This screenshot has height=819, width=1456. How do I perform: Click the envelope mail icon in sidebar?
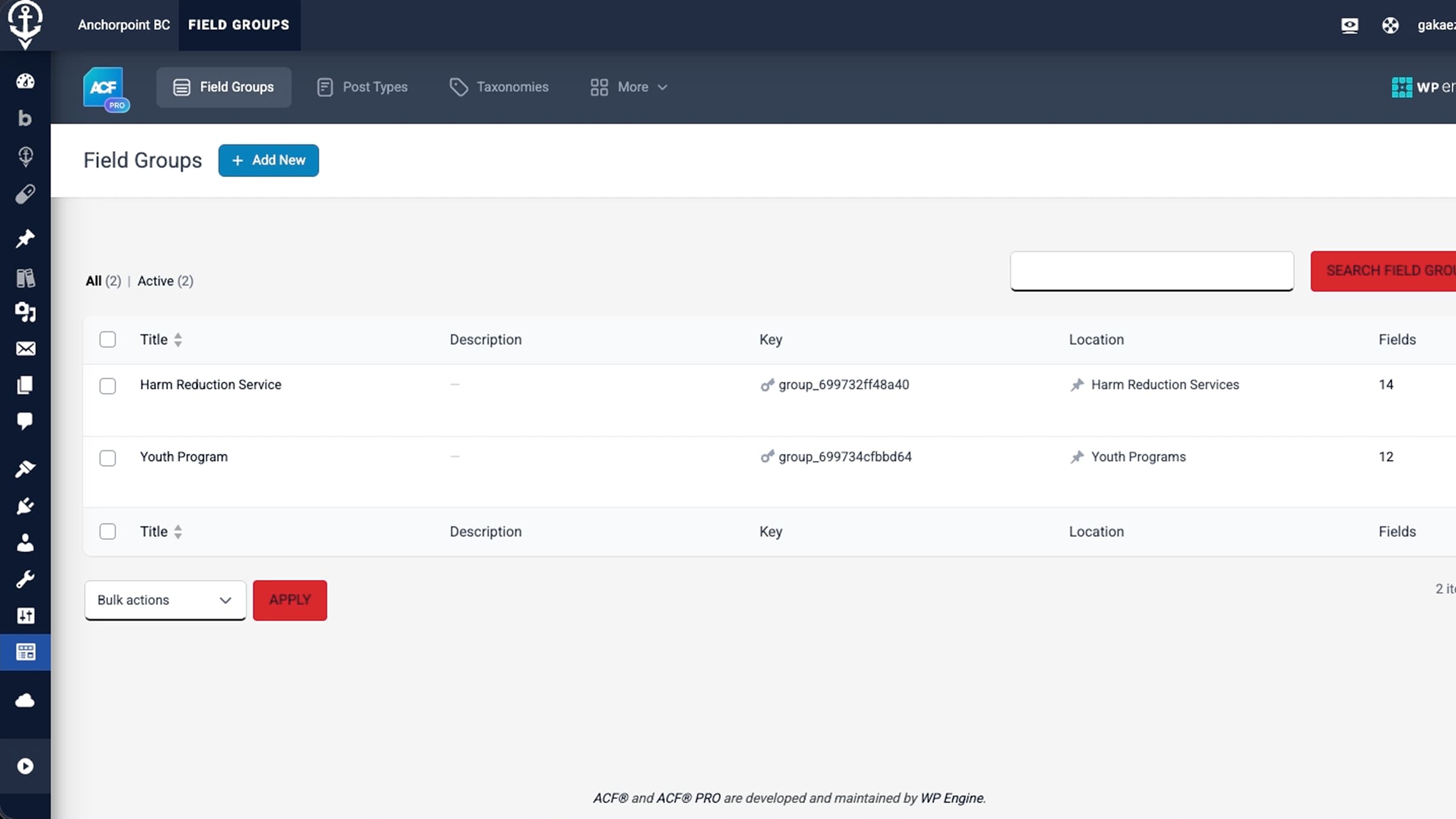tap(25, 349)
